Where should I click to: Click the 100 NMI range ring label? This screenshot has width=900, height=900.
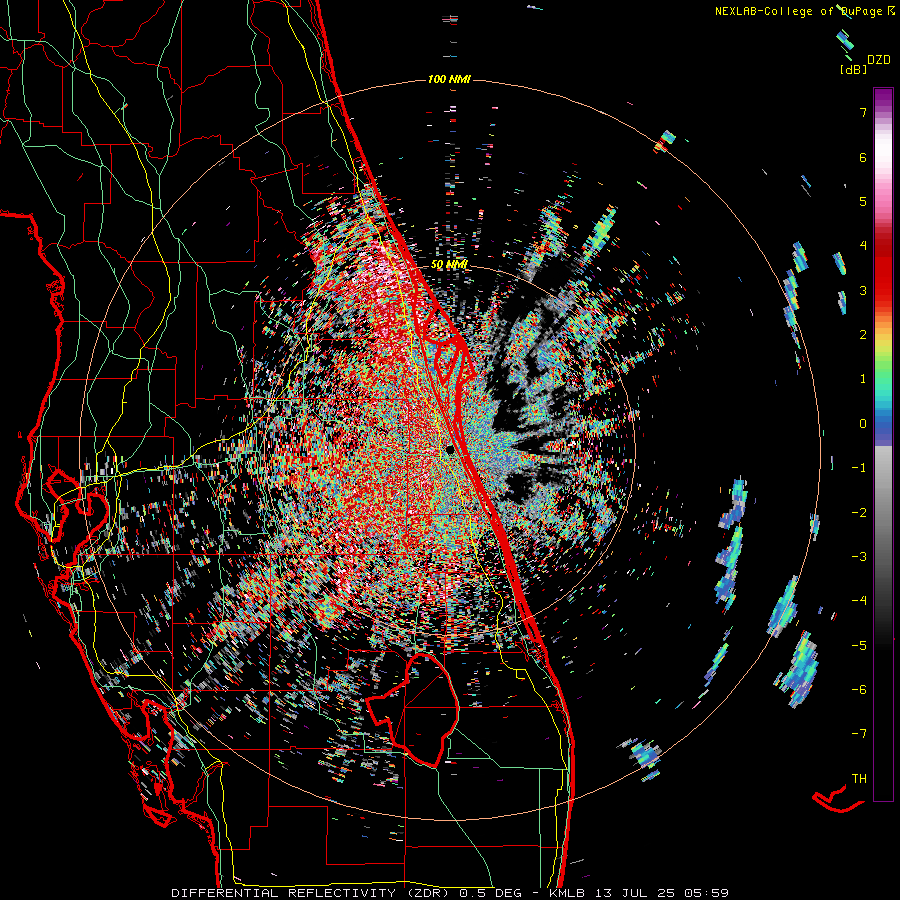coord(449,79)
